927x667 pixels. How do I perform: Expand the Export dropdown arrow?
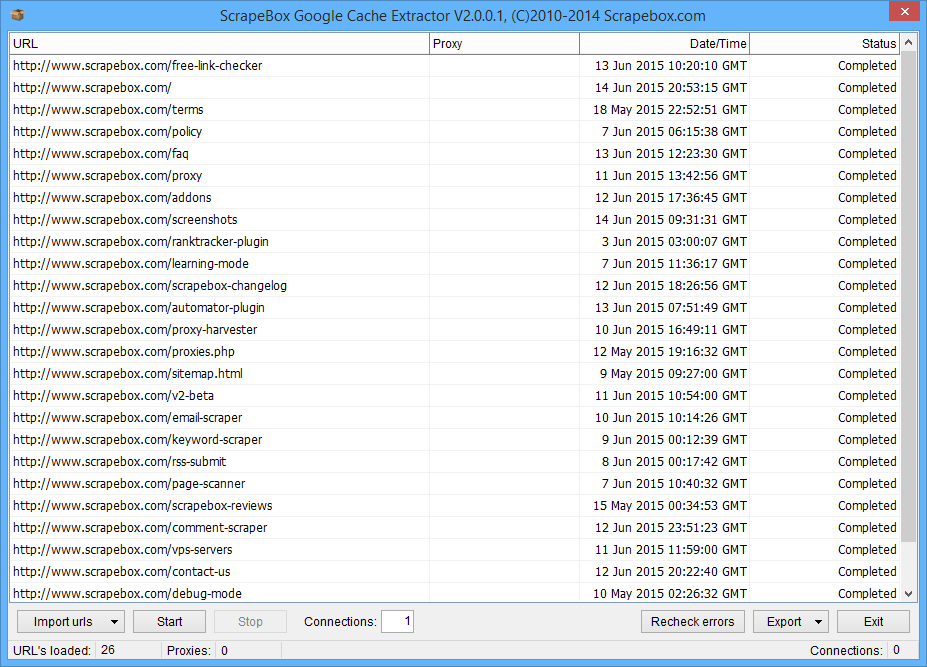coord(819,622)
